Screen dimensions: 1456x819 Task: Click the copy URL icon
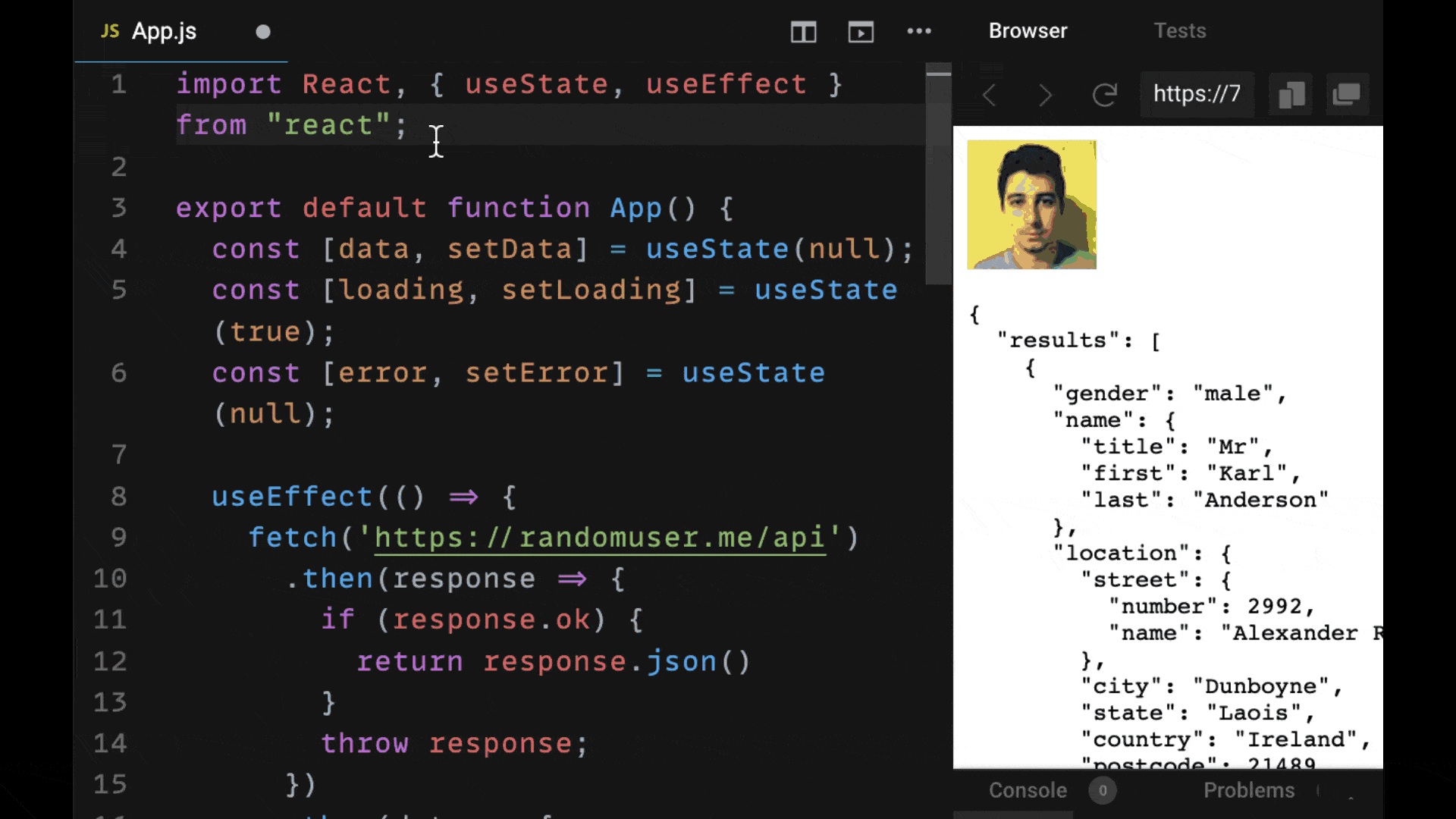point(1291,94)
